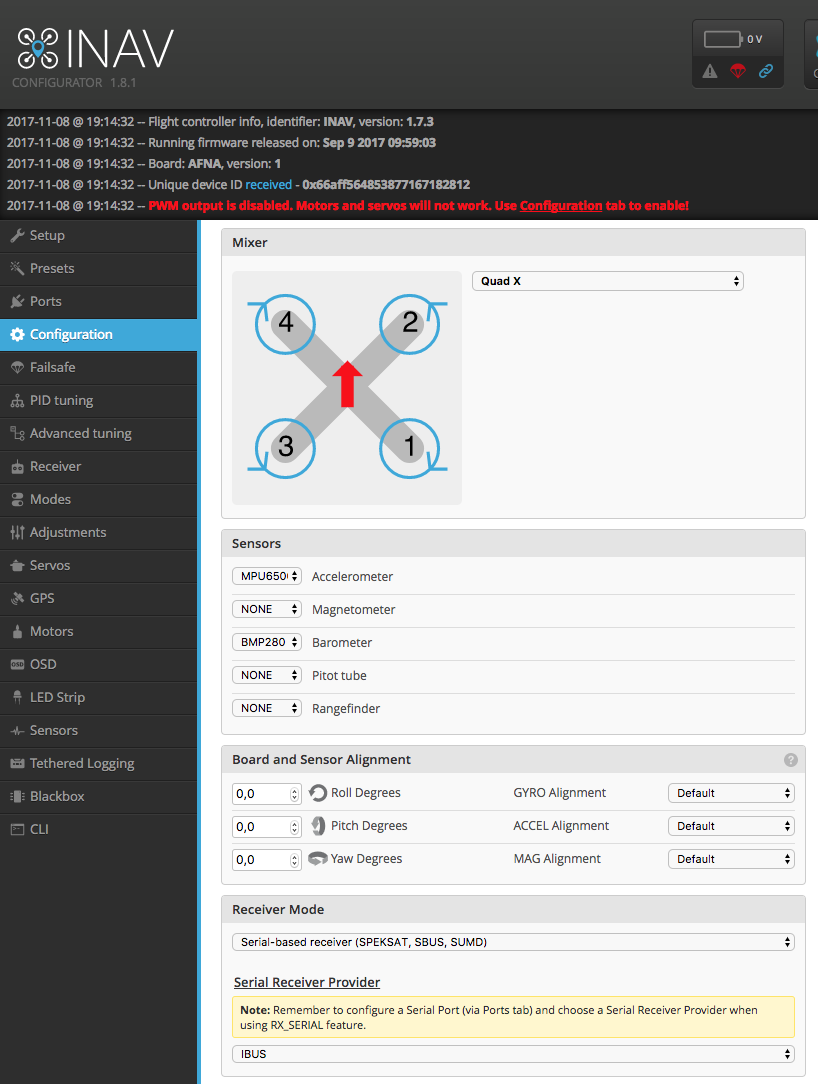Click the Receiver icon in sidebar
Screen dimensions: 818x1084
coord(17,467)
